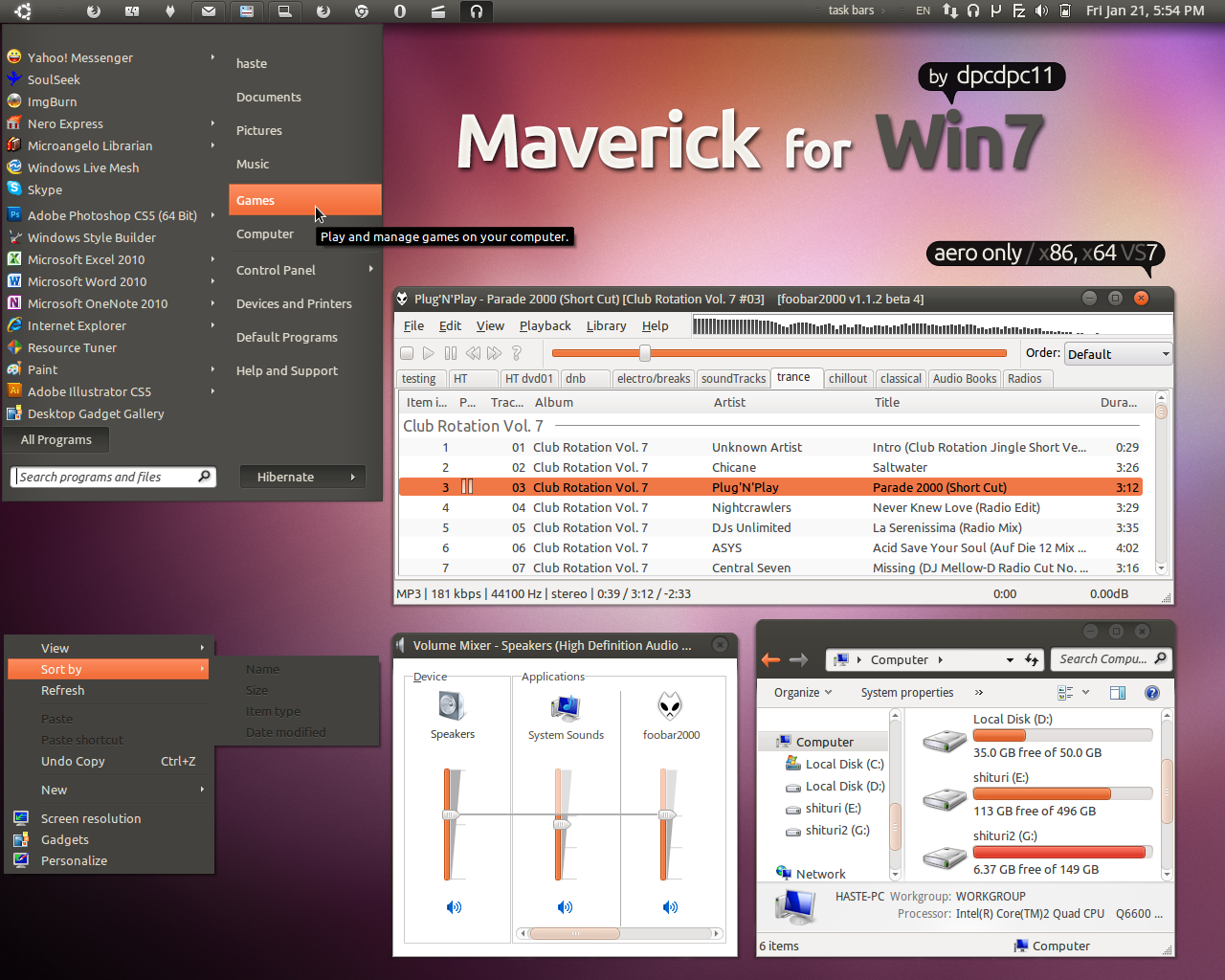Go forward in the Computer explorer window
Viewport: 1225px width, 980px height.
click(799, 659)
